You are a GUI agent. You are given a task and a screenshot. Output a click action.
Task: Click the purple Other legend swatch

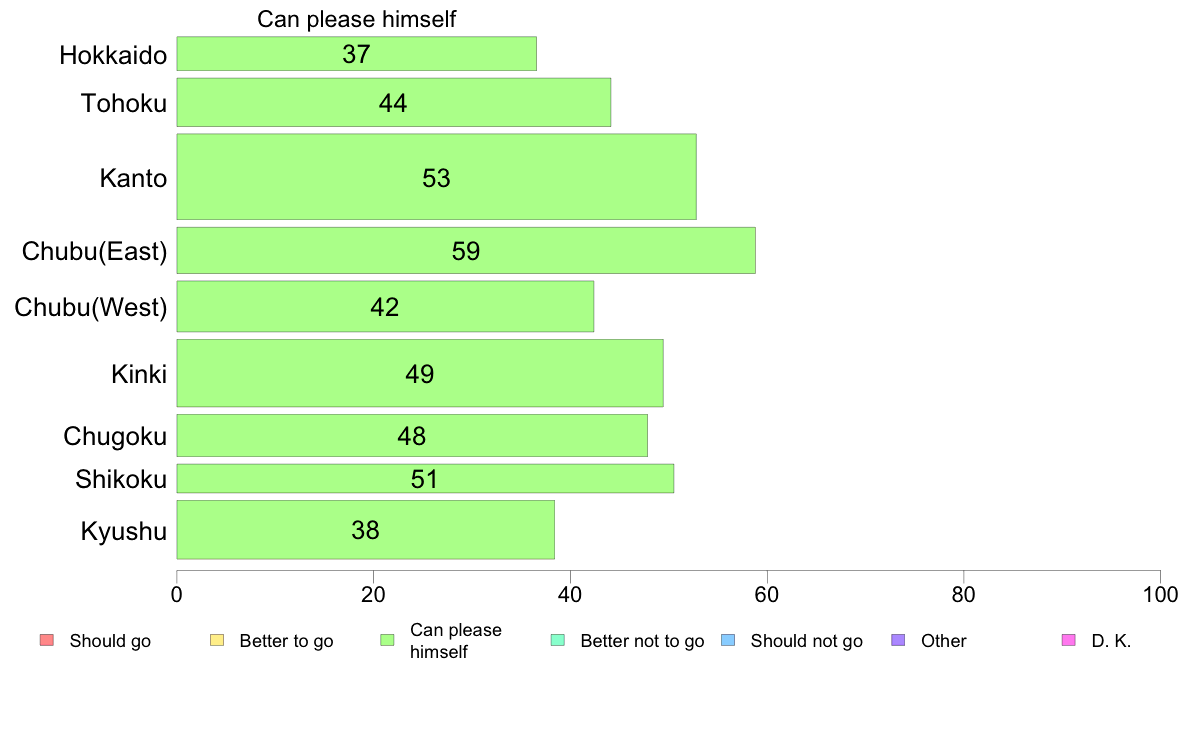click(x=899, y=640)
